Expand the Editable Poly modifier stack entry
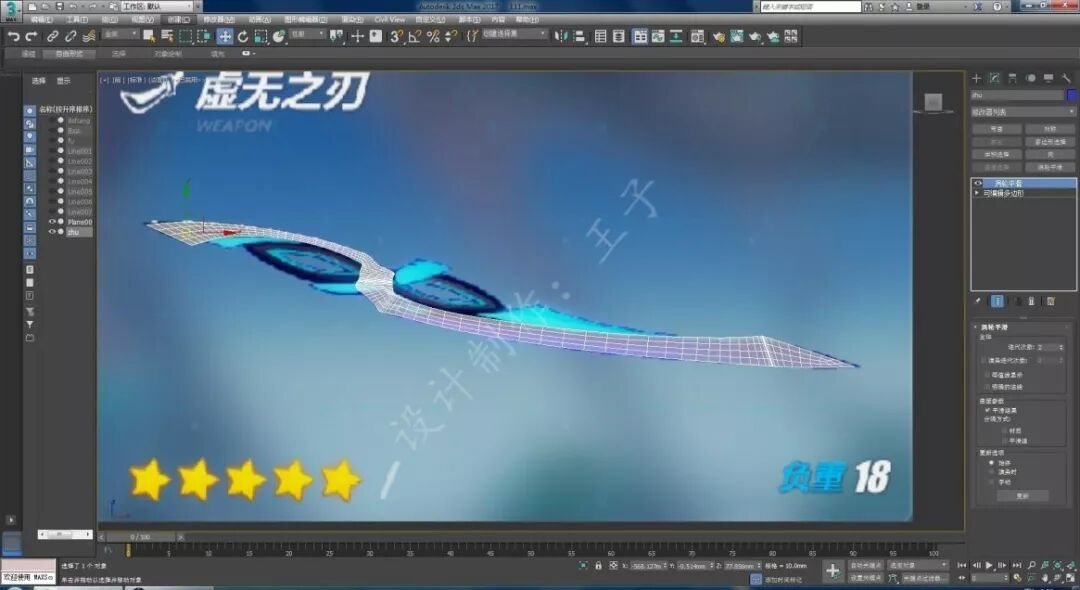The width and height of the screenshot is (1080, 590). (977, 193)
